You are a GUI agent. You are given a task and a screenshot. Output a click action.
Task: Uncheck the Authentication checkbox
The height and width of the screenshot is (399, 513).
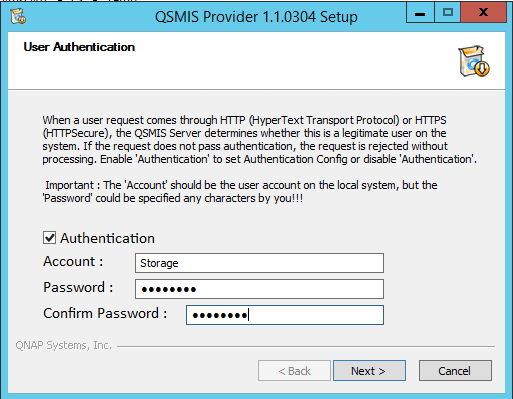pyautogui.click(x=49, y=238)
